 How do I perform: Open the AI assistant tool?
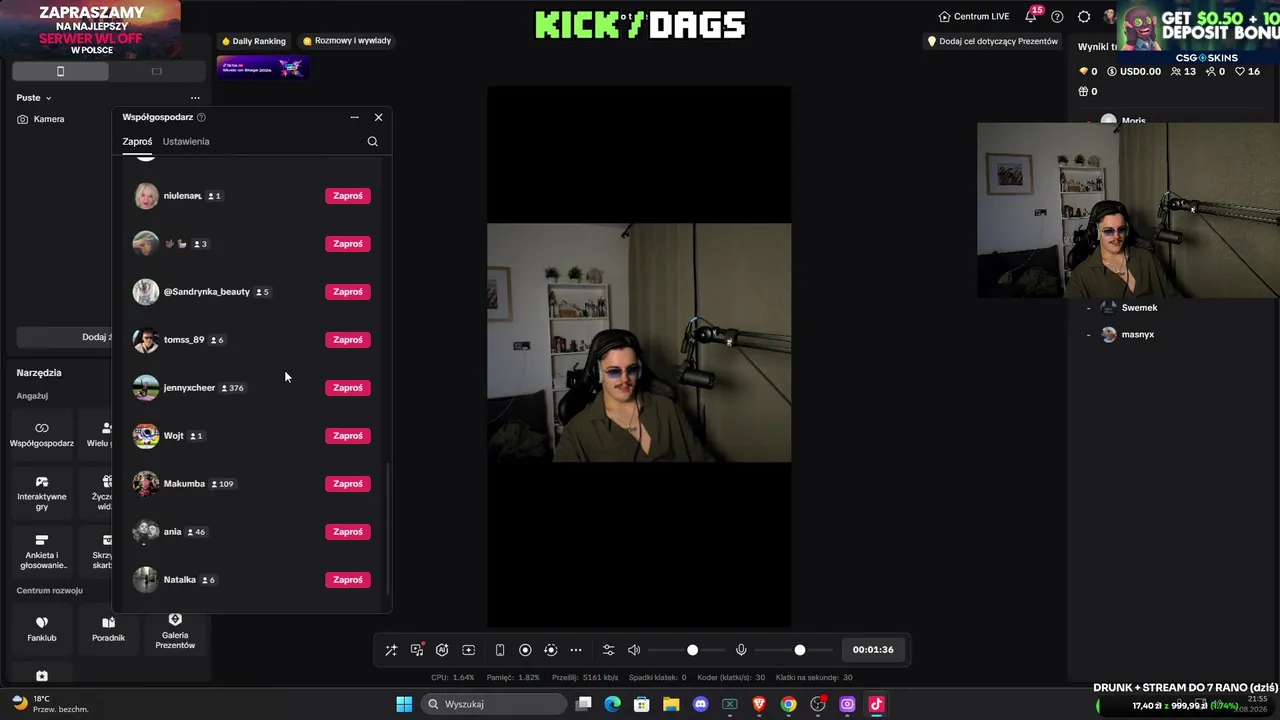[442, 650]
